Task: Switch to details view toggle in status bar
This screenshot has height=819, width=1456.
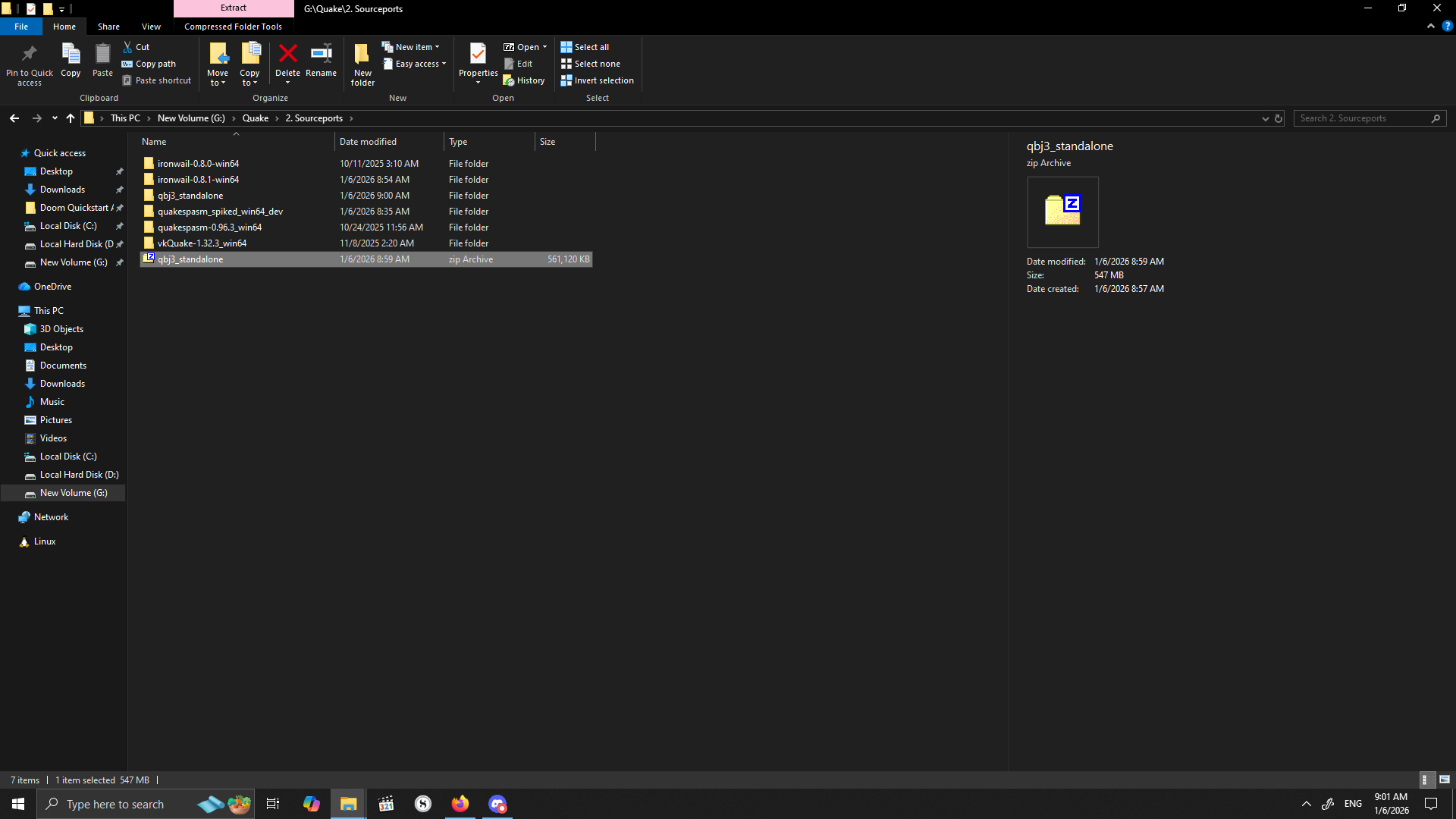Action: (1426, 780)
